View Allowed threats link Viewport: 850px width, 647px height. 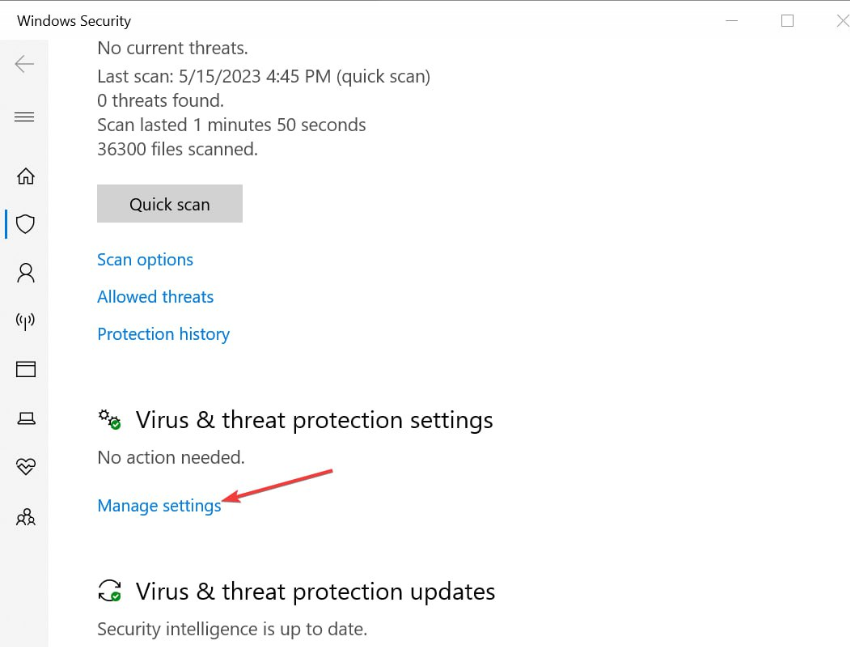(x=155, y=297)
